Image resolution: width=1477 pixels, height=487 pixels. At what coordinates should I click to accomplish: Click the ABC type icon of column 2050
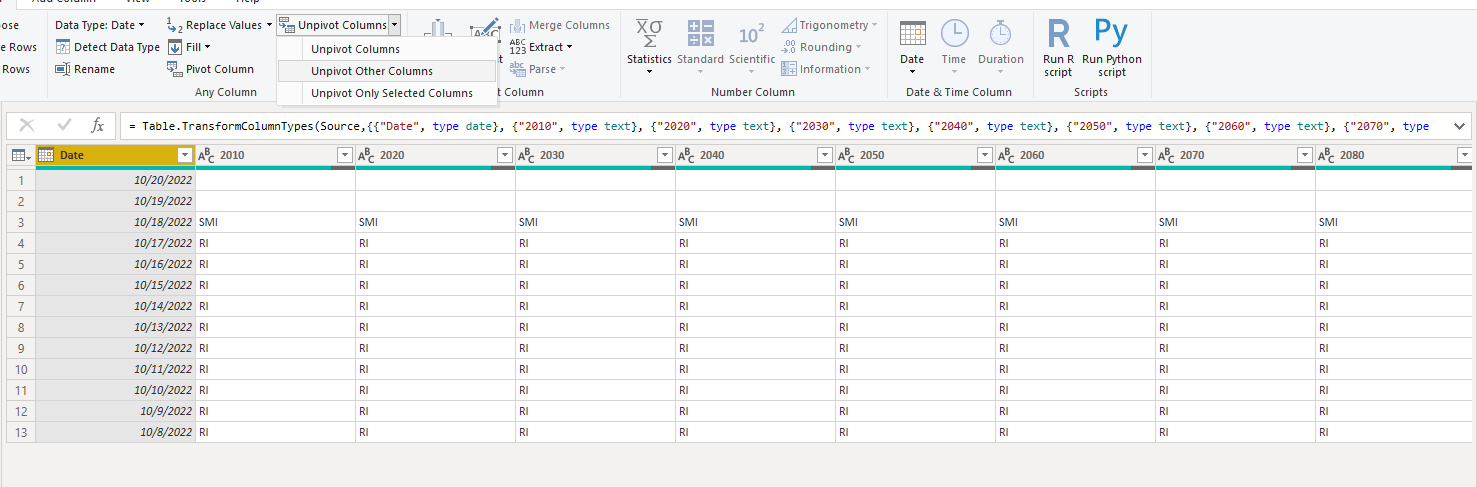click(x=846, y=155)
